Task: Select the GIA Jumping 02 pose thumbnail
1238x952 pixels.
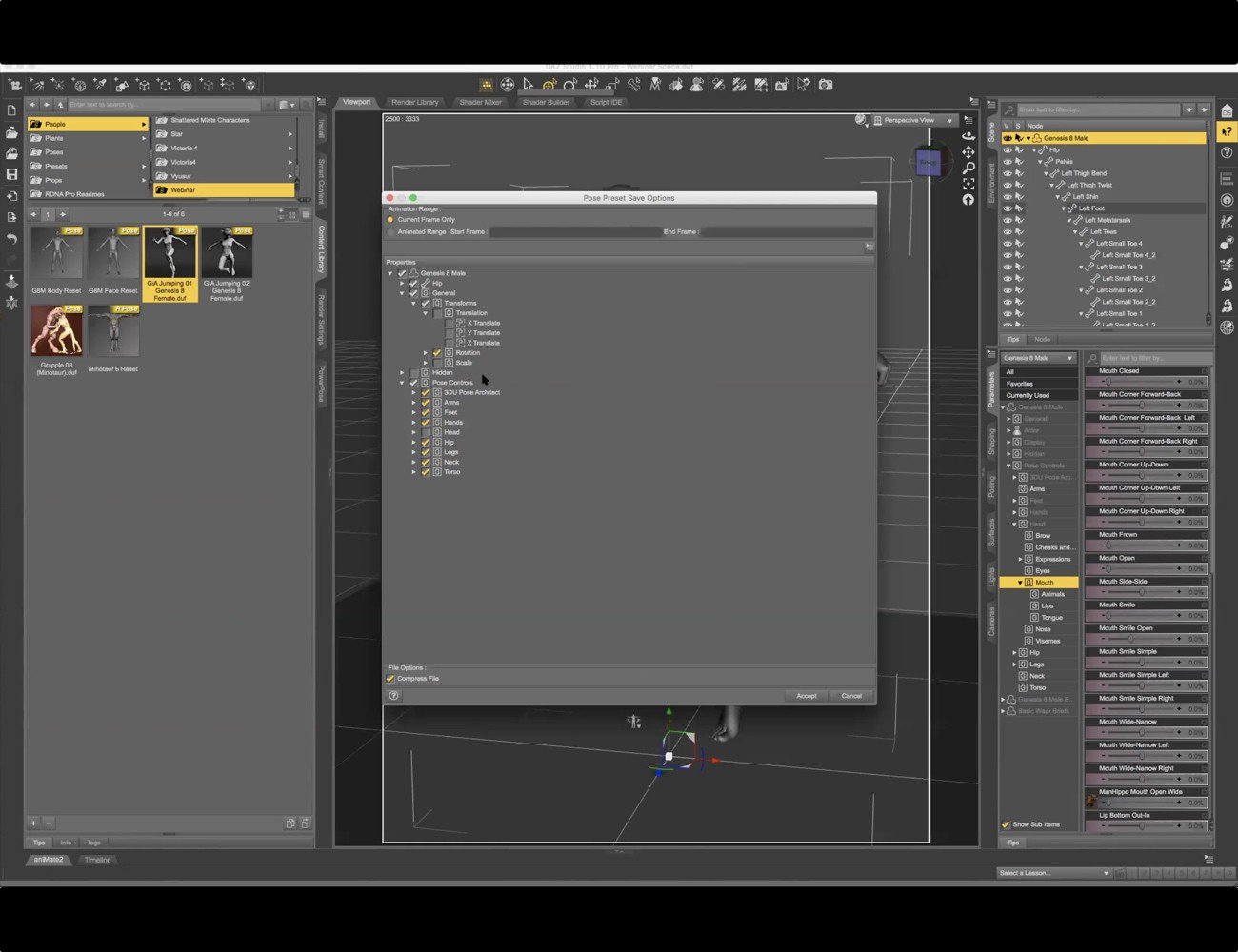Action: coord(227,264)
